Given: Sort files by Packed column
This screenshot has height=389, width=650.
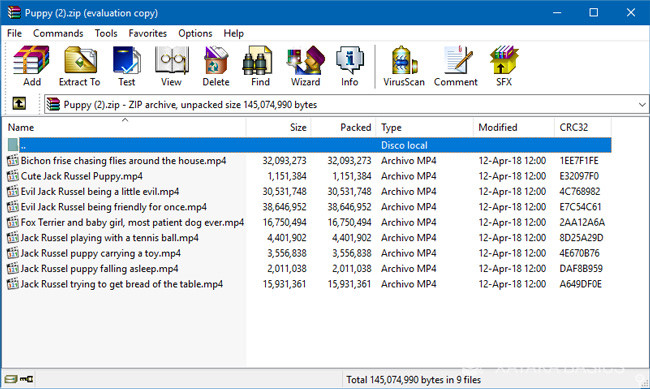Looking at the screenshot, I should point(344,127).
